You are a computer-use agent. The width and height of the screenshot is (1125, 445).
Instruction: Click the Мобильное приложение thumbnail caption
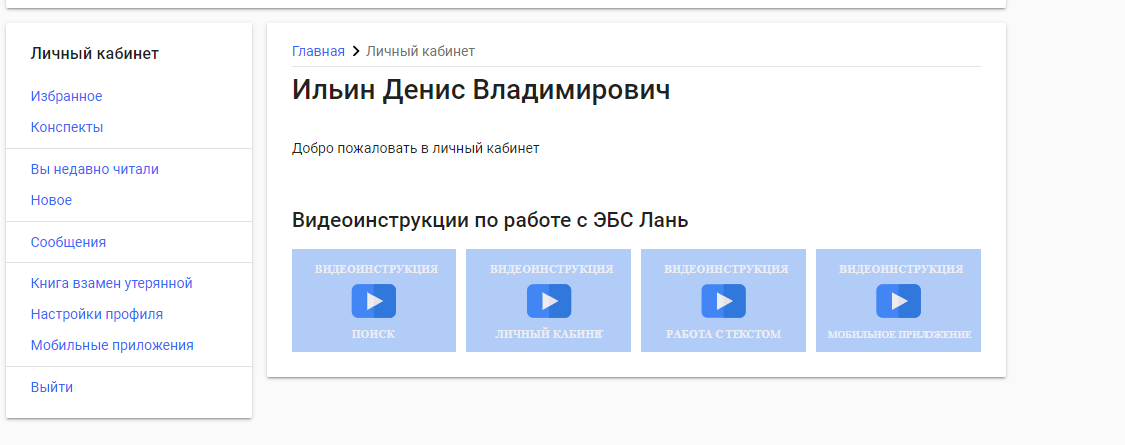898,334
